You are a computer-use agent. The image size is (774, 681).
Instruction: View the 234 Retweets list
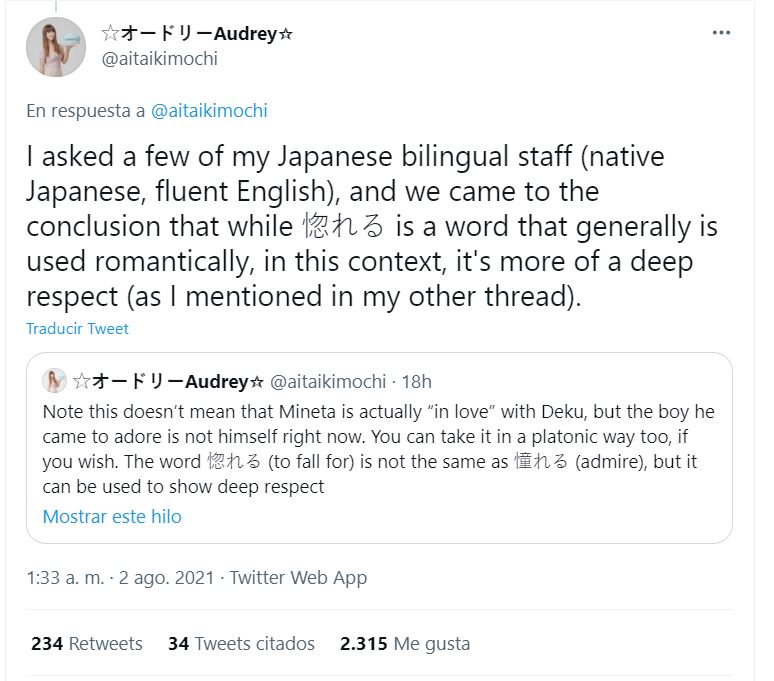click(x=87, y=643)
